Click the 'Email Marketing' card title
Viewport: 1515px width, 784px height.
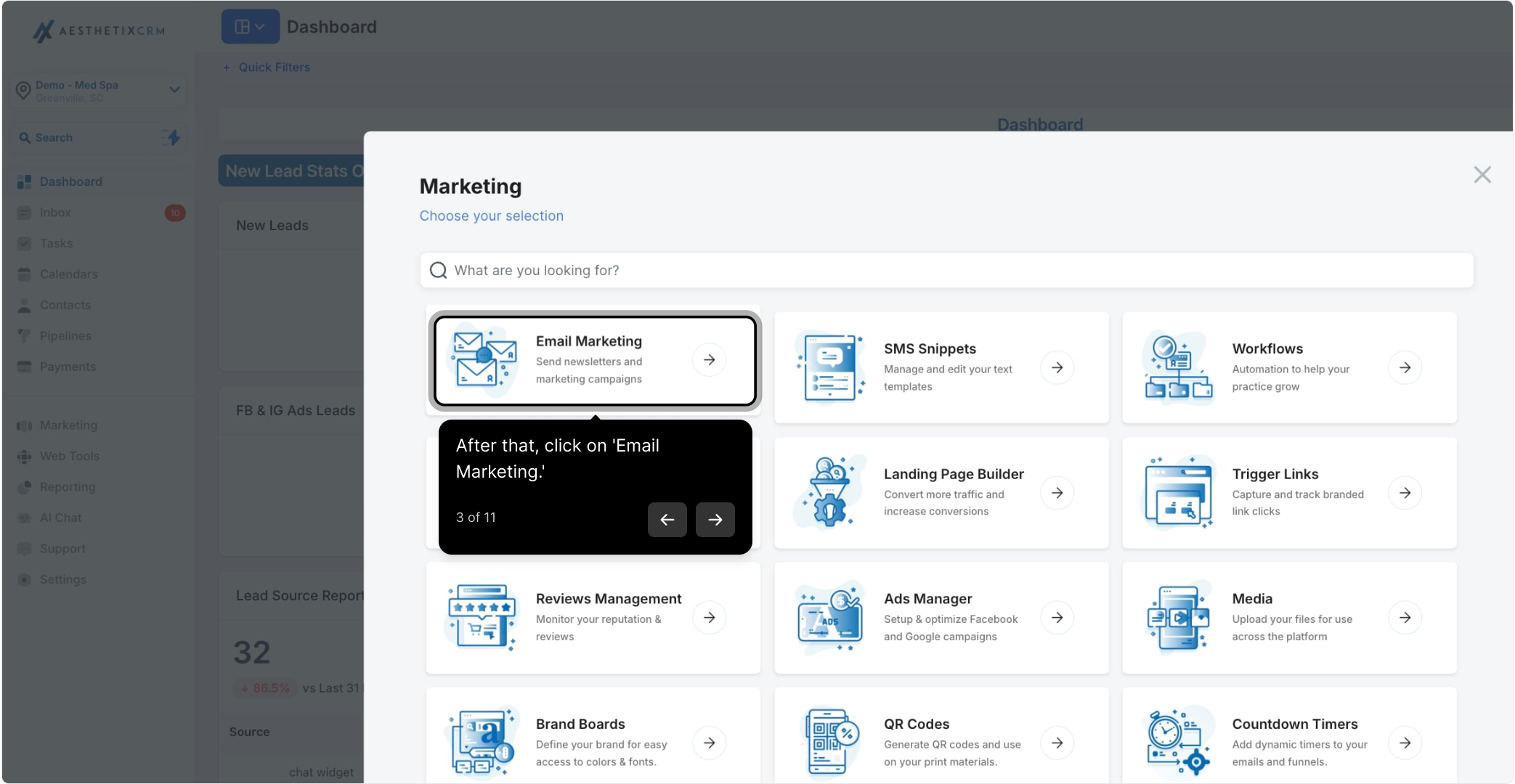click(x=589, y=341)
